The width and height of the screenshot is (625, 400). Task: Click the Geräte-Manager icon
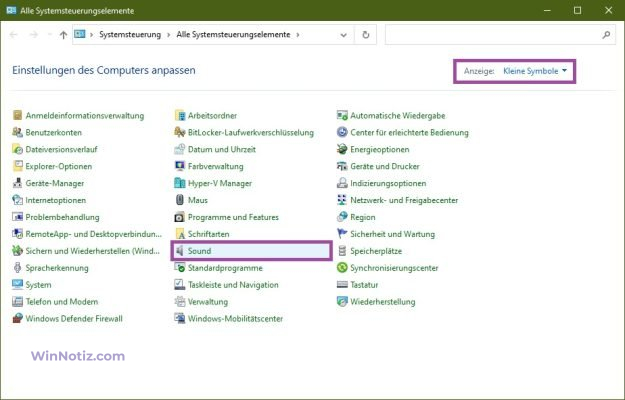click(x=18, y=183)
